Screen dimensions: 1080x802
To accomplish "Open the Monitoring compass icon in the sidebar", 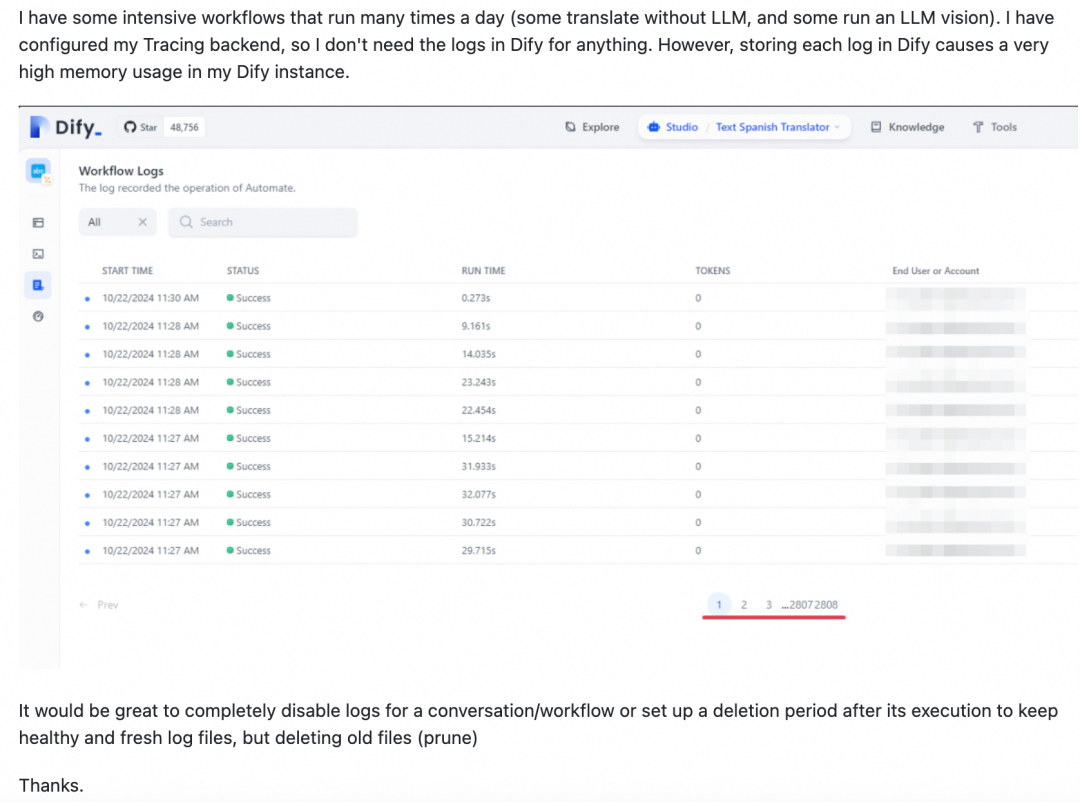I will pyautogui.click(x=39, y=316).
